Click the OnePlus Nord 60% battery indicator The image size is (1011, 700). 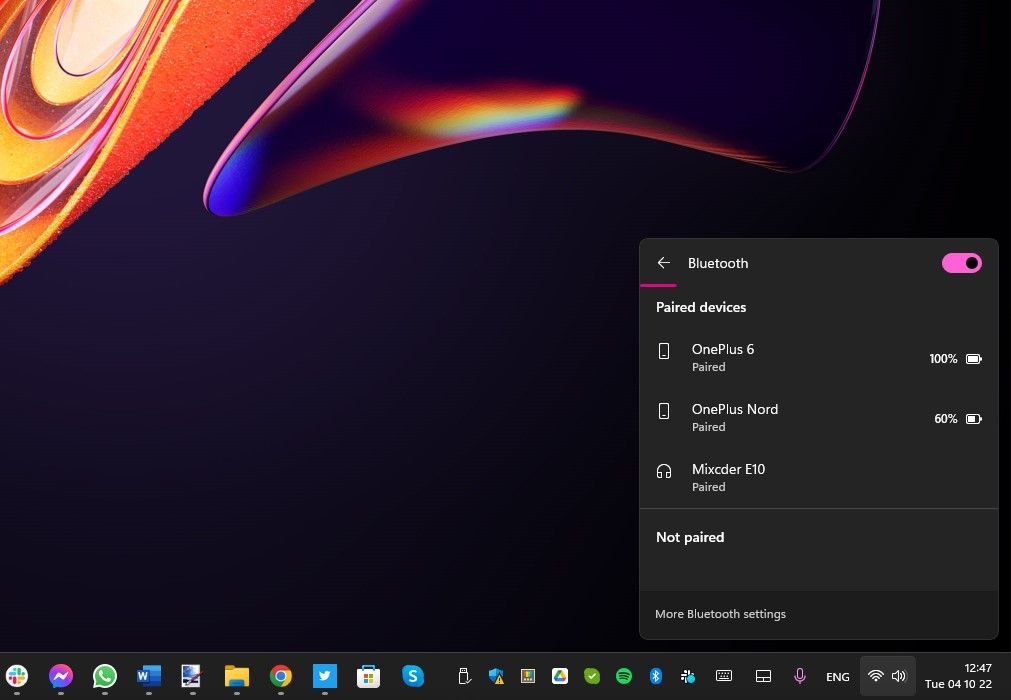[957, 418]
